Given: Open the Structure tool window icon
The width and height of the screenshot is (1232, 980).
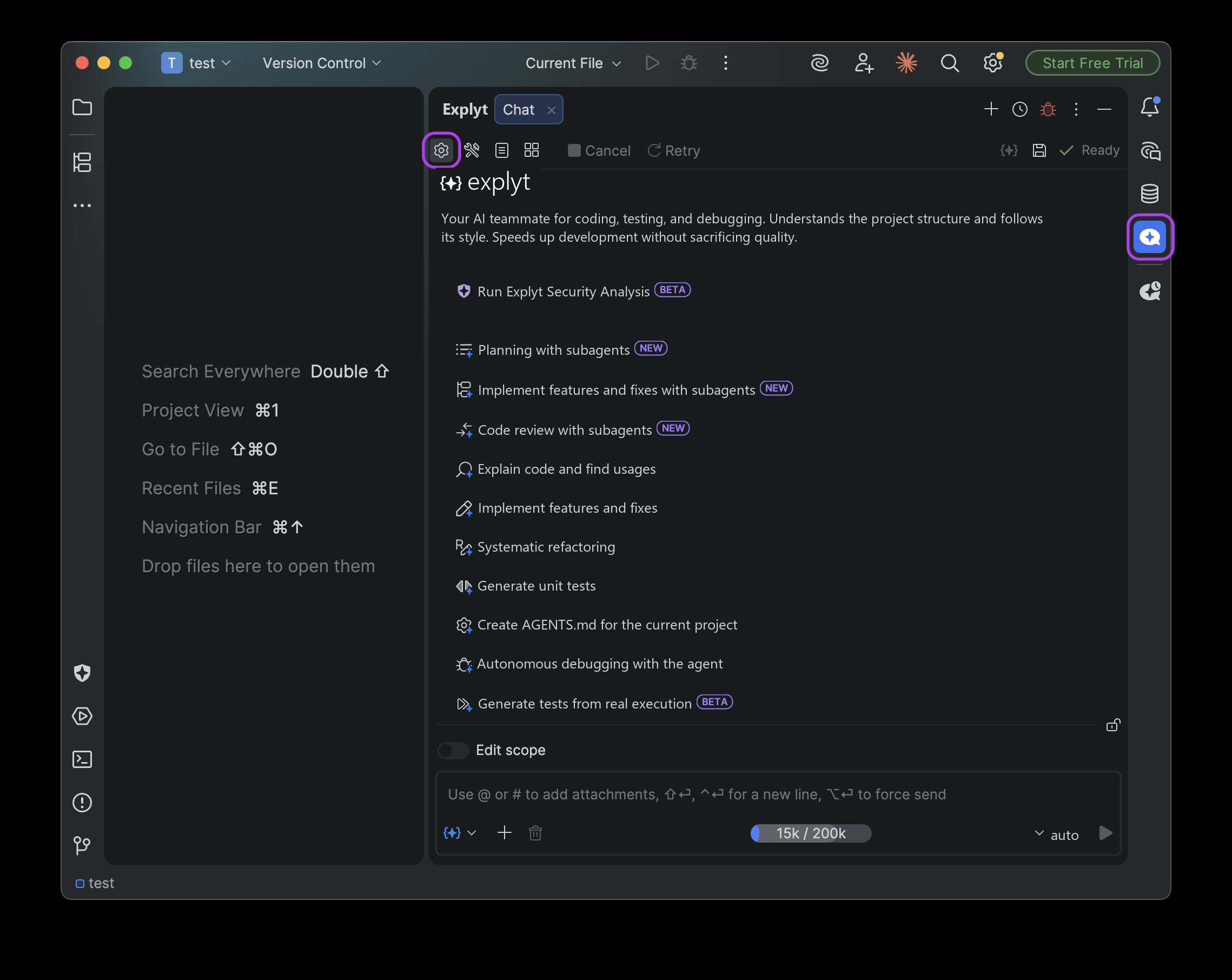Looking at the screenshot, I should (x=82, y=162).
